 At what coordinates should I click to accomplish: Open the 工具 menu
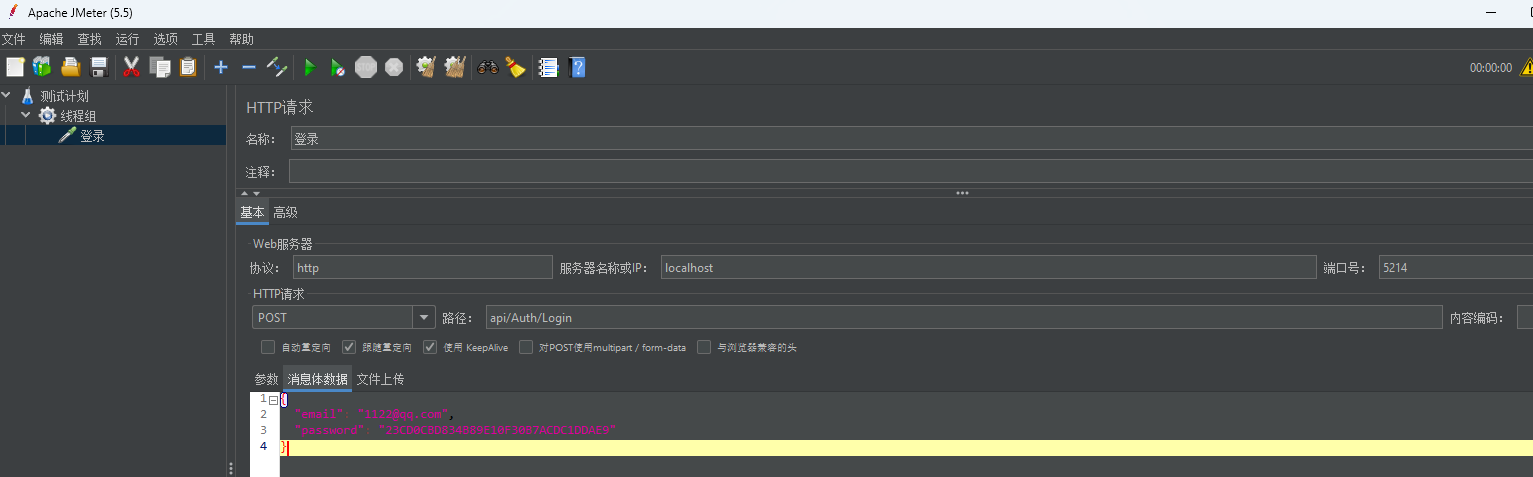pyautogui.click(x=203, y=39)
